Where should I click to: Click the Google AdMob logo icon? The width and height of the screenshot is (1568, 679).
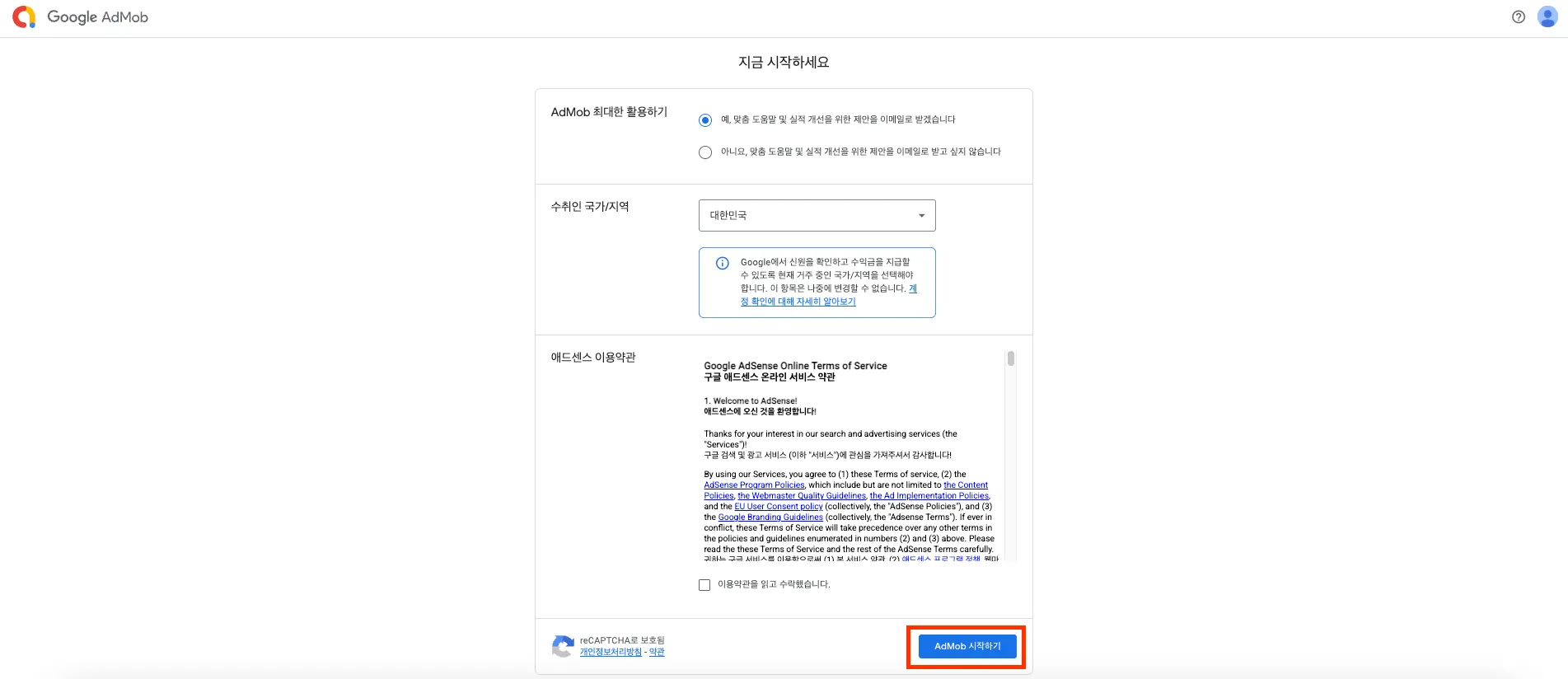24,17
